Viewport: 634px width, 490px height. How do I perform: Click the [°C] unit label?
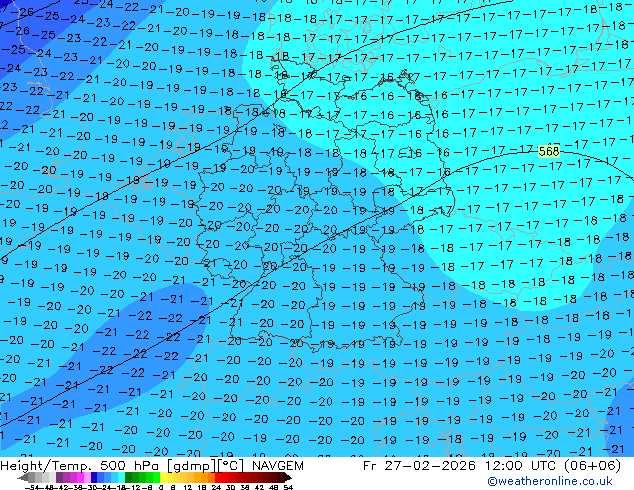[x=231, y=466]
